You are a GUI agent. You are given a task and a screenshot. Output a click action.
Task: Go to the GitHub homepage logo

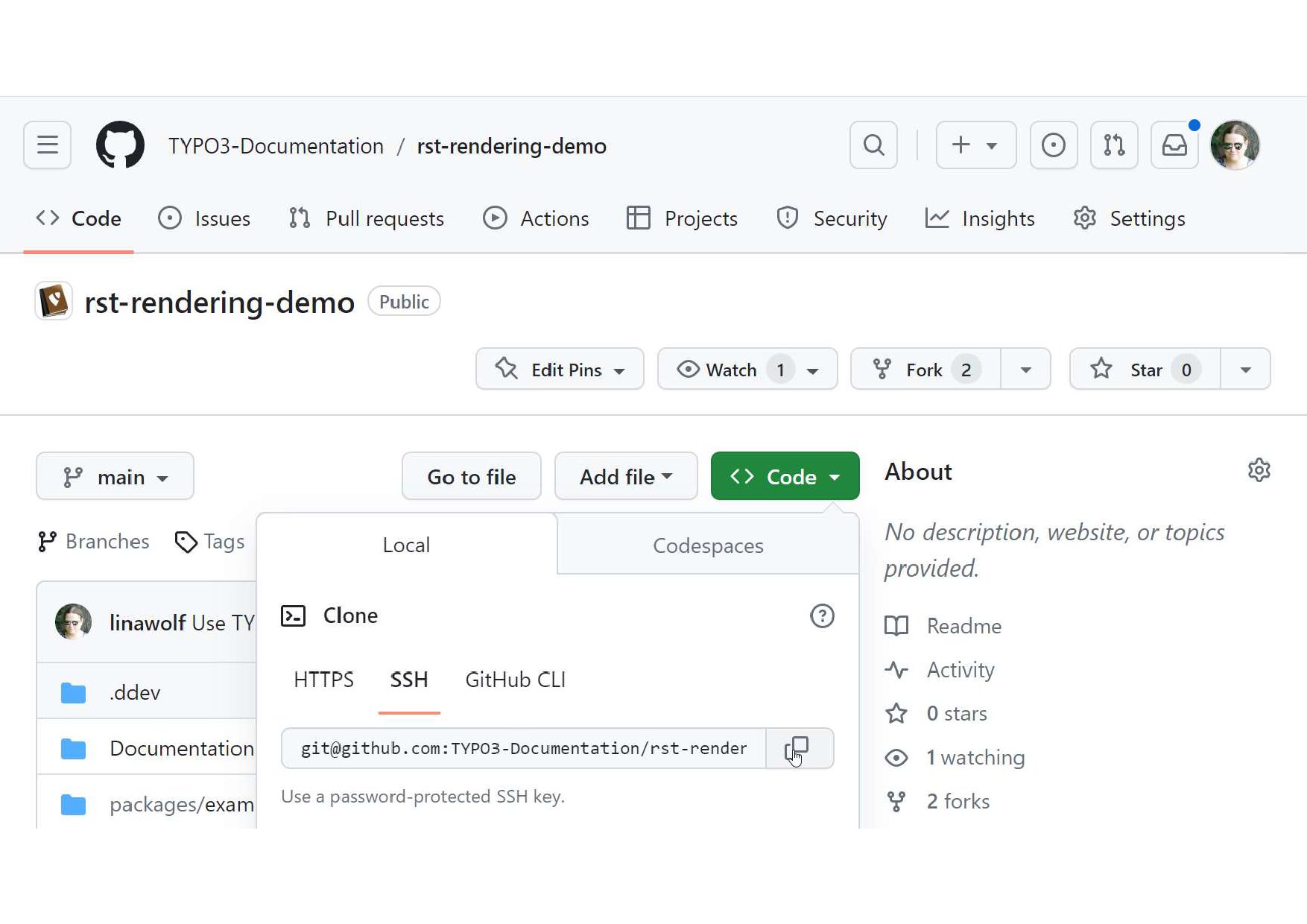coord(120,145)
